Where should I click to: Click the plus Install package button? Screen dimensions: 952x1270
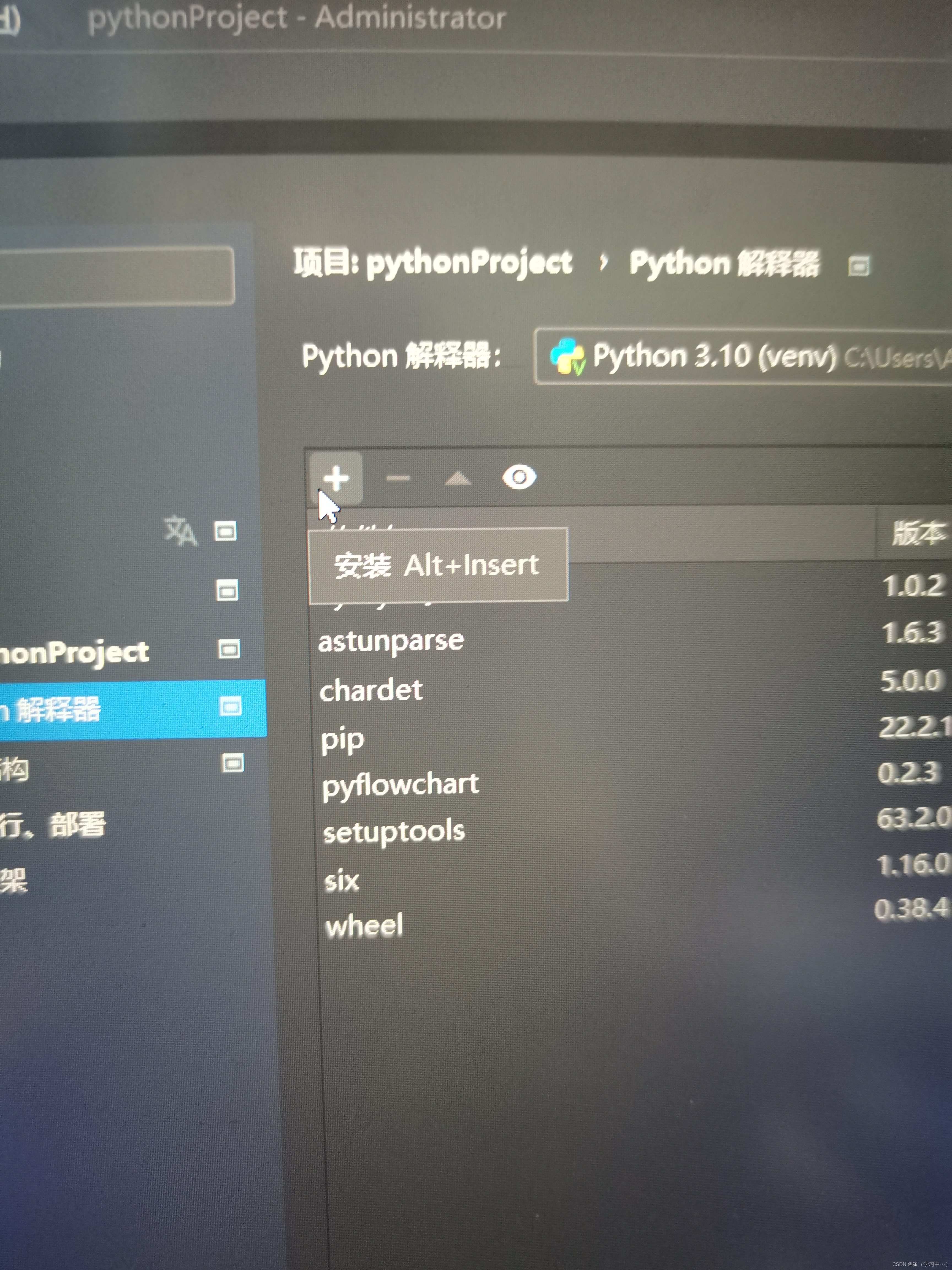(336, 478)
